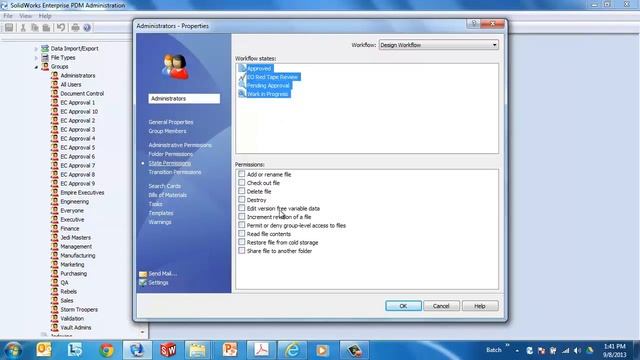This screenshot has width=640, height=360.
Task: Select Vault Admins group in tree
Action: tap(76, 327)
